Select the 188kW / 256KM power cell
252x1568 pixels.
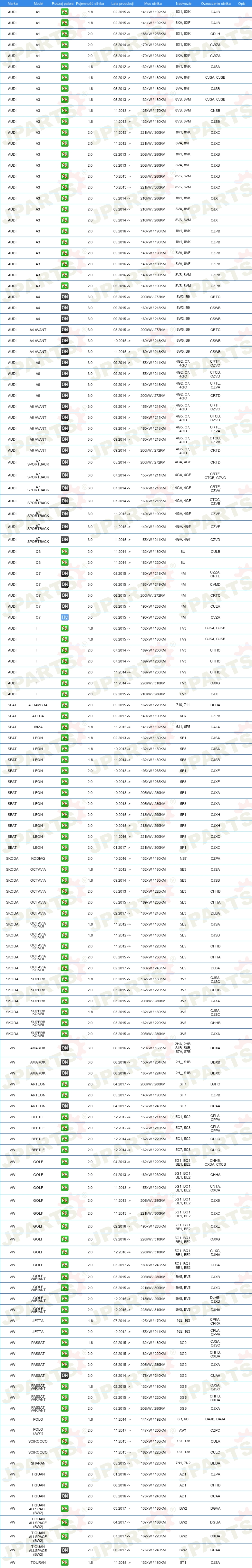coord(153,34)
